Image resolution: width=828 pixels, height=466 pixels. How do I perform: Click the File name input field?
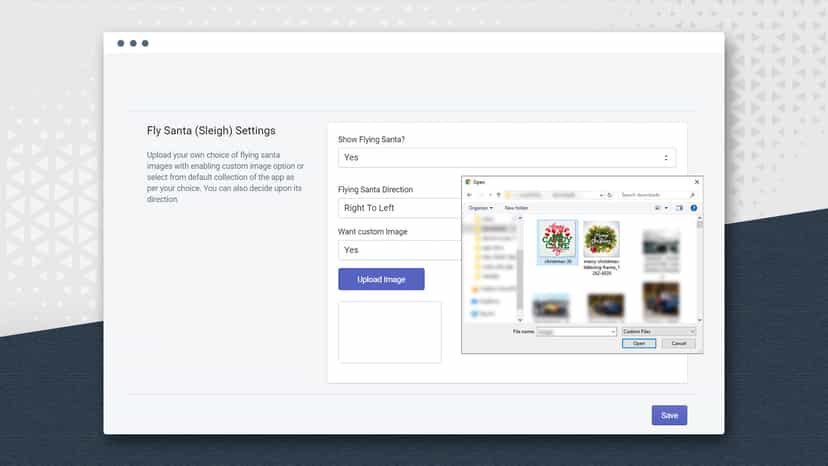pos(576,332)
